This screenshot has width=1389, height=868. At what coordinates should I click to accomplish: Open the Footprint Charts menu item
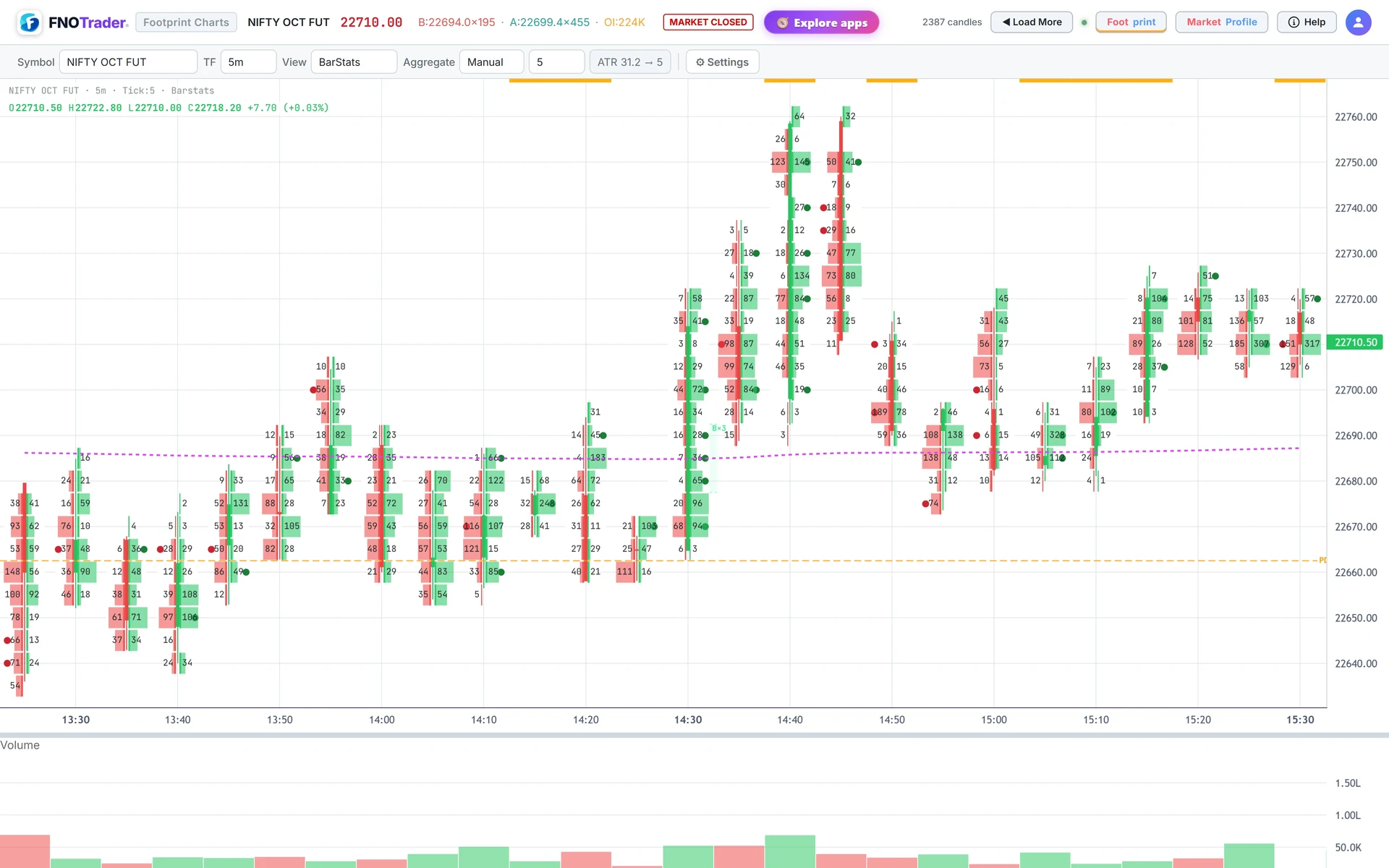tap(186, 22)
